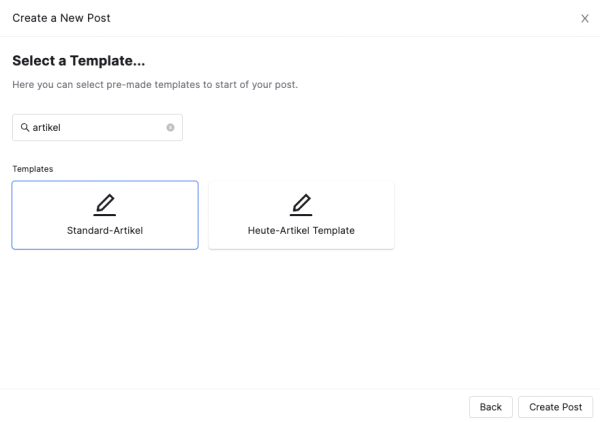Click the Standard-Artikel label text
This screenshot has width=600, height=422.
(x=105, y=230)
